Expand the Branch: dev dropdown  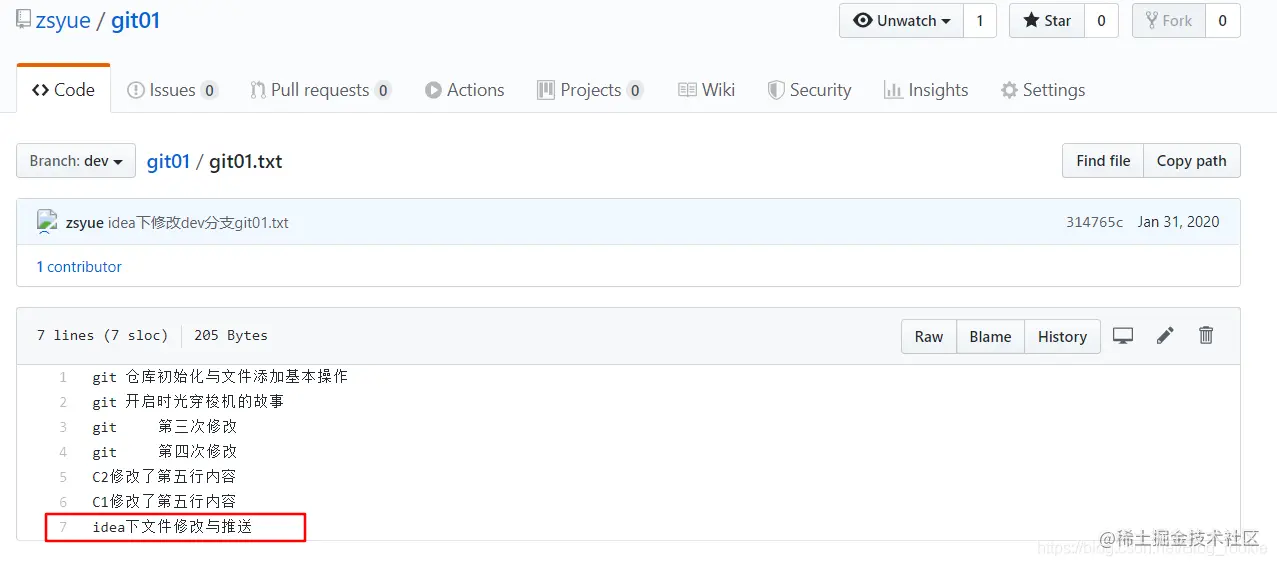[x=76, y=161]
